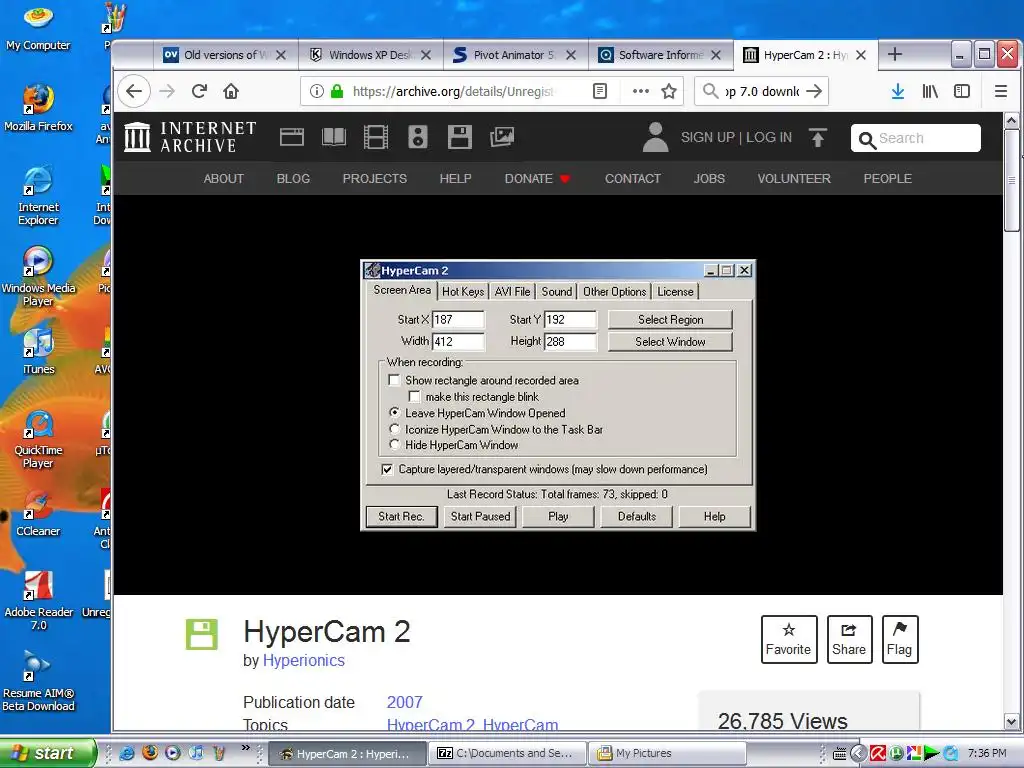Open the Firefox library icon

click(930, 91)
